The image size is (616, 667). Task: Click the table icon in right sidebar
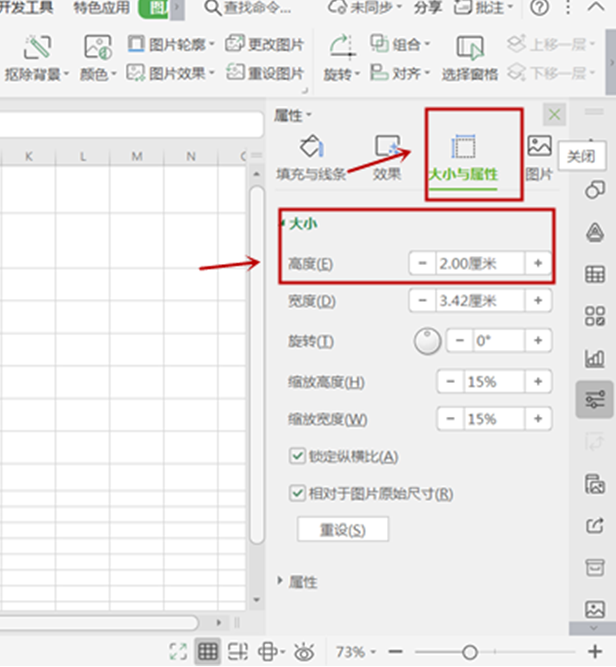(595, 274)
